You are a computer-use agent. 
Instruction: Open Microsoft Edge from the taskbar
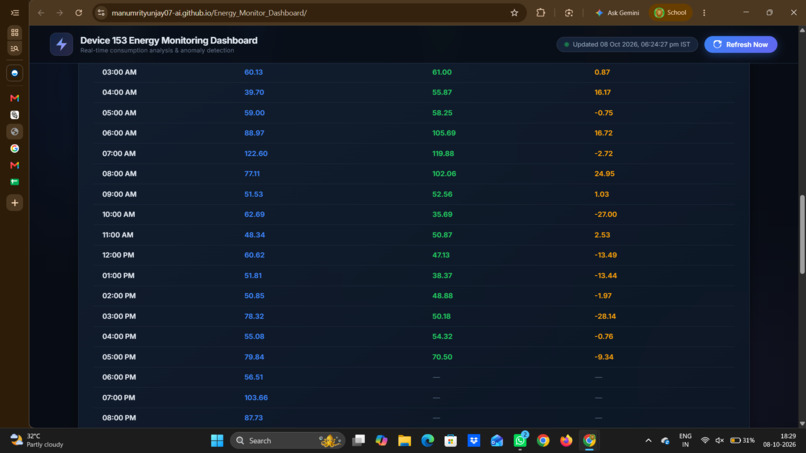tap(428, 441)
